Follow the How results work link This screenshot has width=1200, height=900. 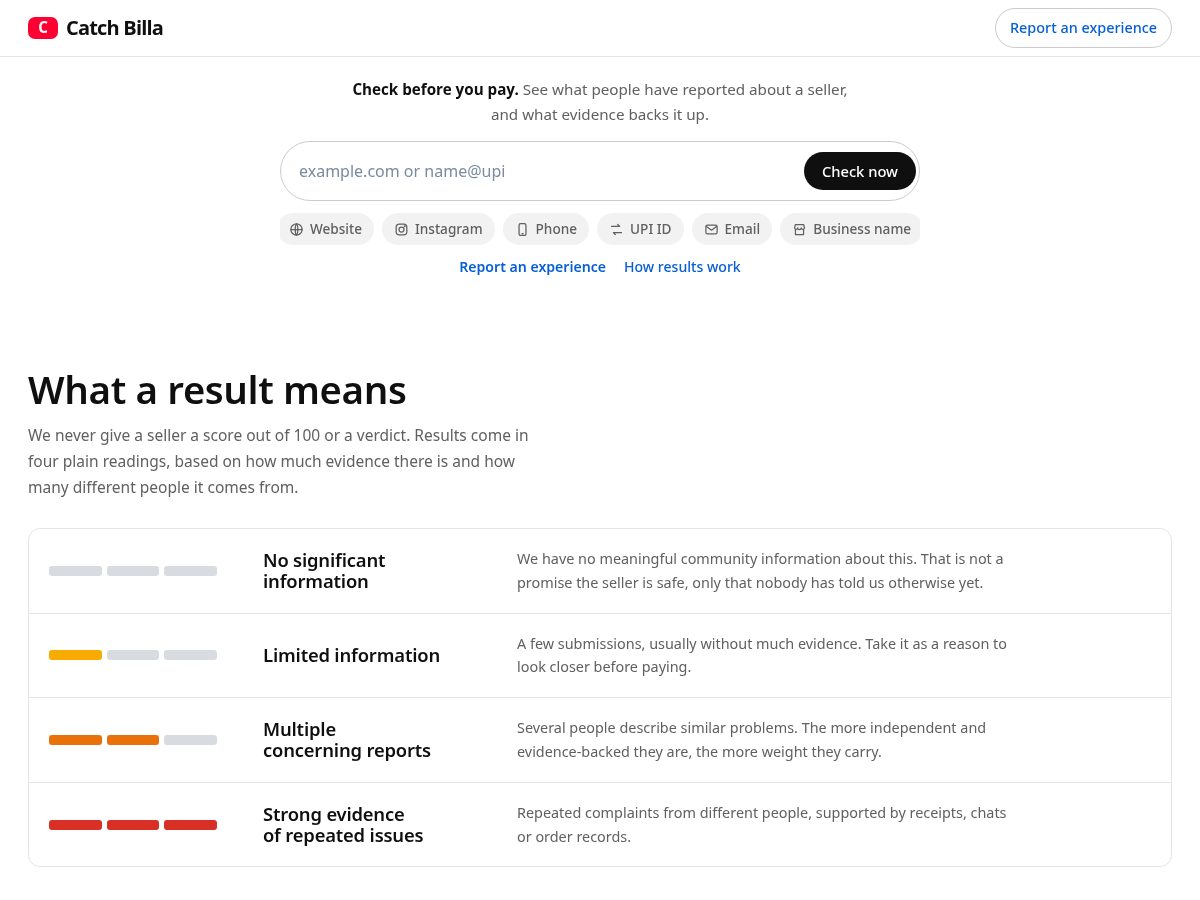(x=682, y=267)
